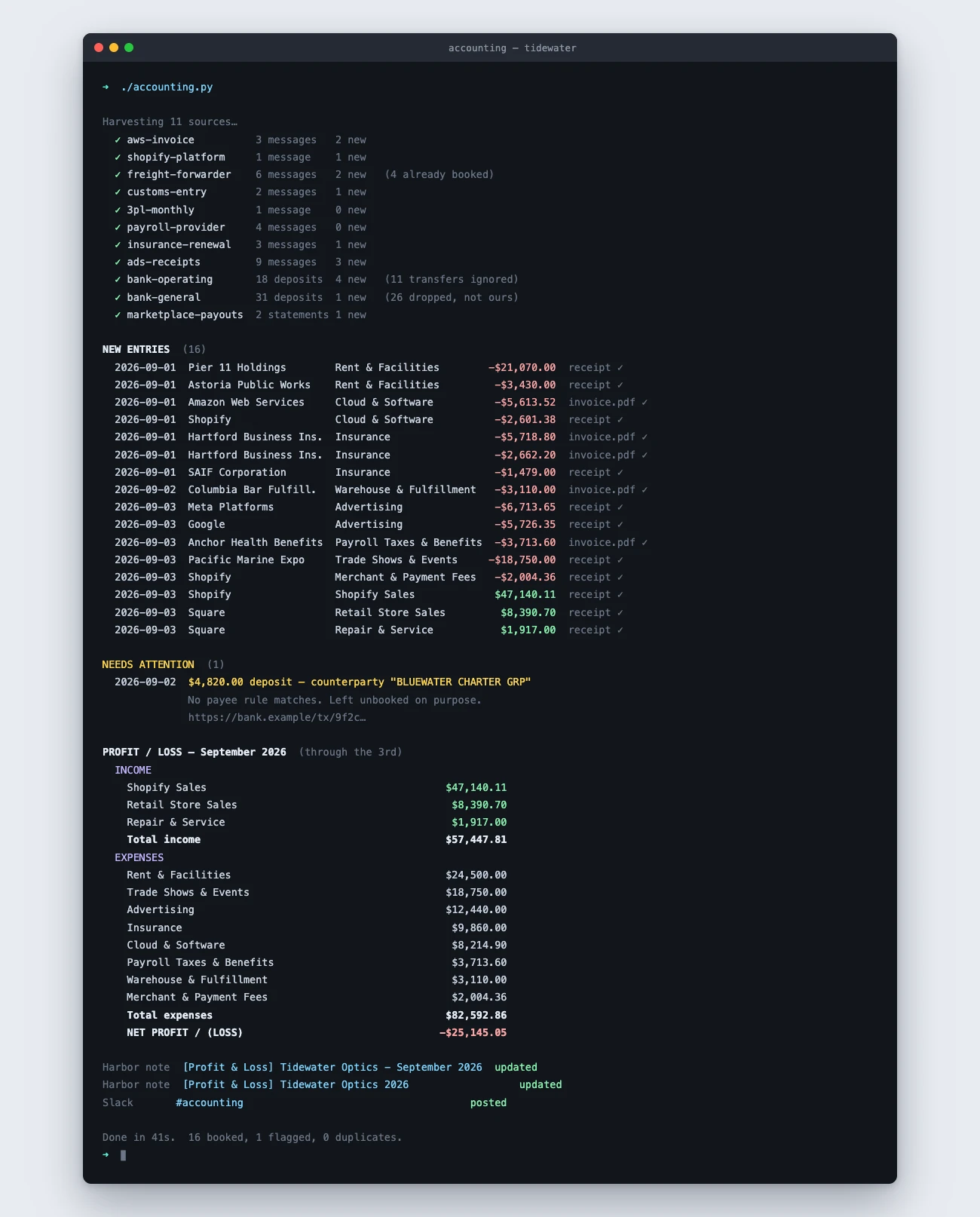The image size is (980, 1217).
Task: Click the window title "accounting — tidewater"
Action: tap(512, 48)
